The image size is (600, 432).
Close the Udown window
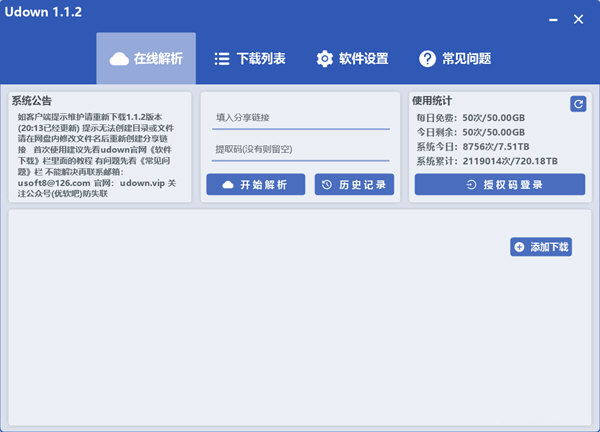[578, 18]
